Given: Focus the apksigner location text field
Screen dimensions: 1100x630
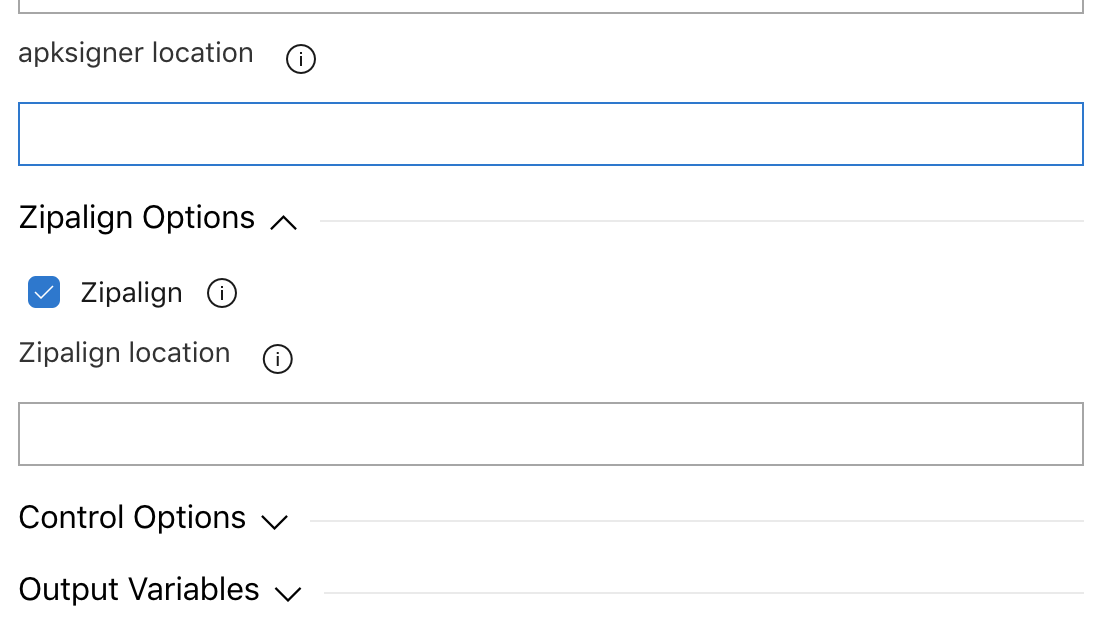Looking at the screenshot, I should point(550,134).
